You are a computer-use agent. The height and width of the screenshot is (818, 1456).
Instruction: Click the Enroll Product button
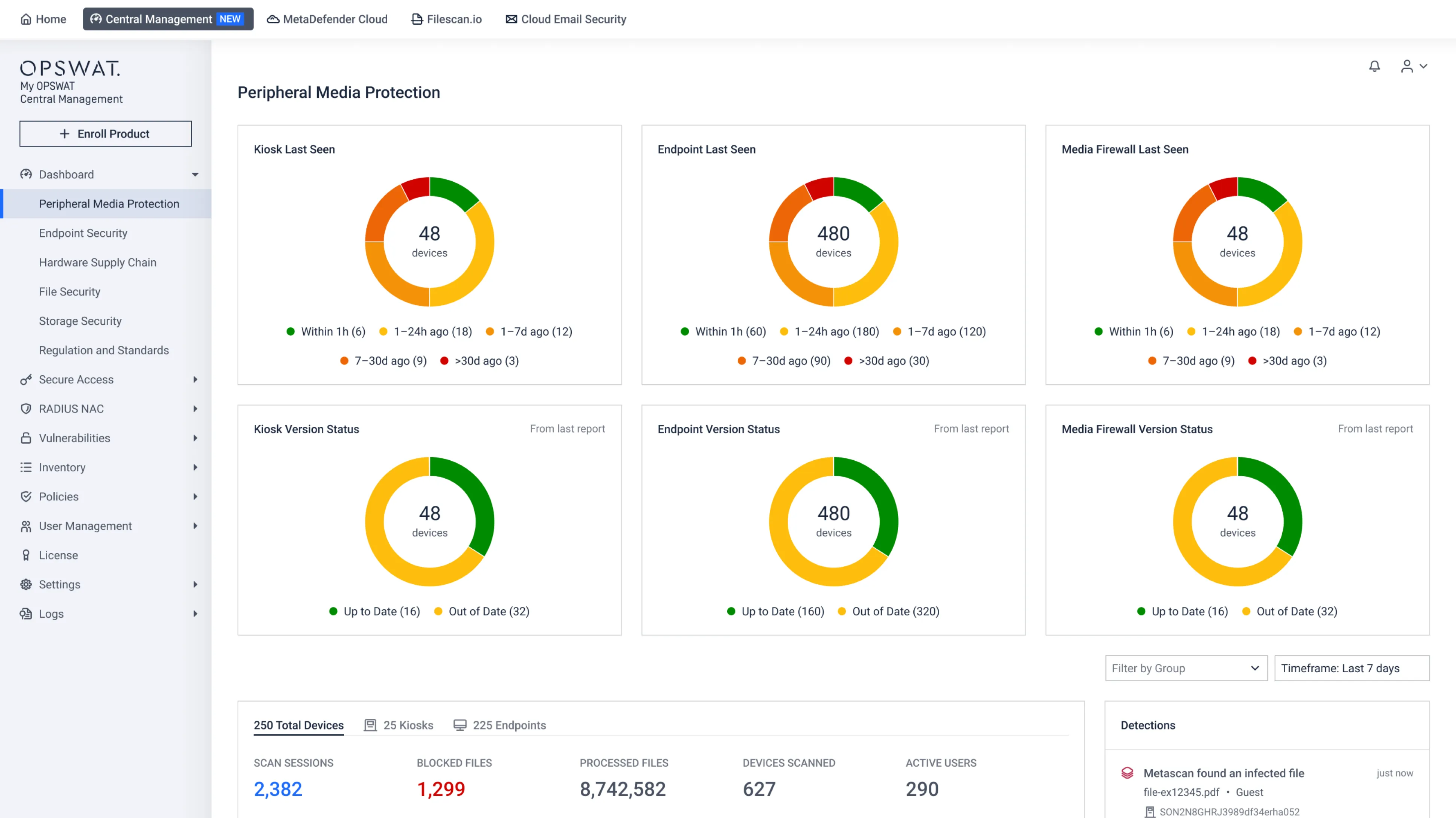point(106,134)
